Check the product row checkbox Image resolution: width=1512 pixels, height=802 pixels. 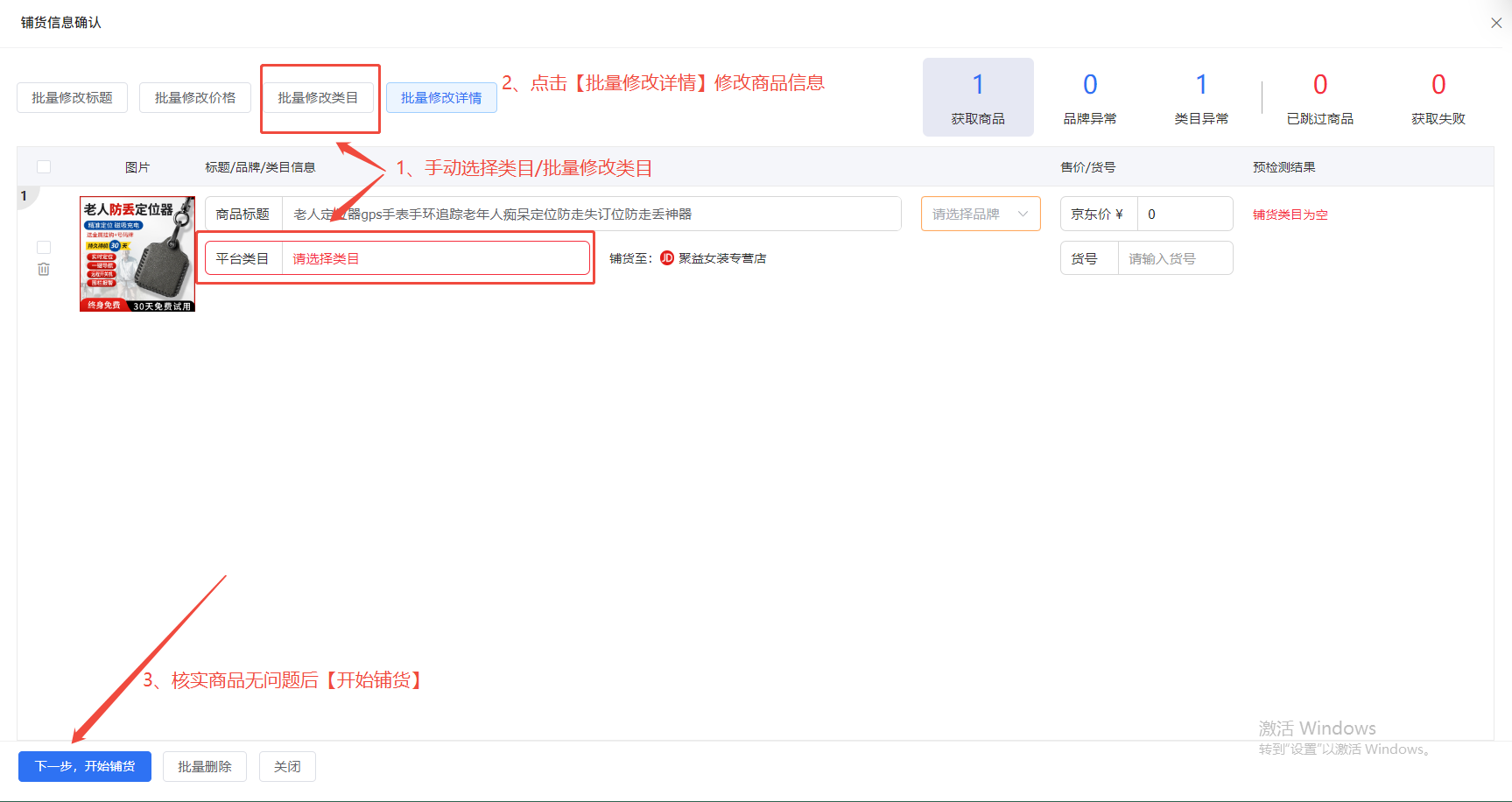(x=44, y=248)
